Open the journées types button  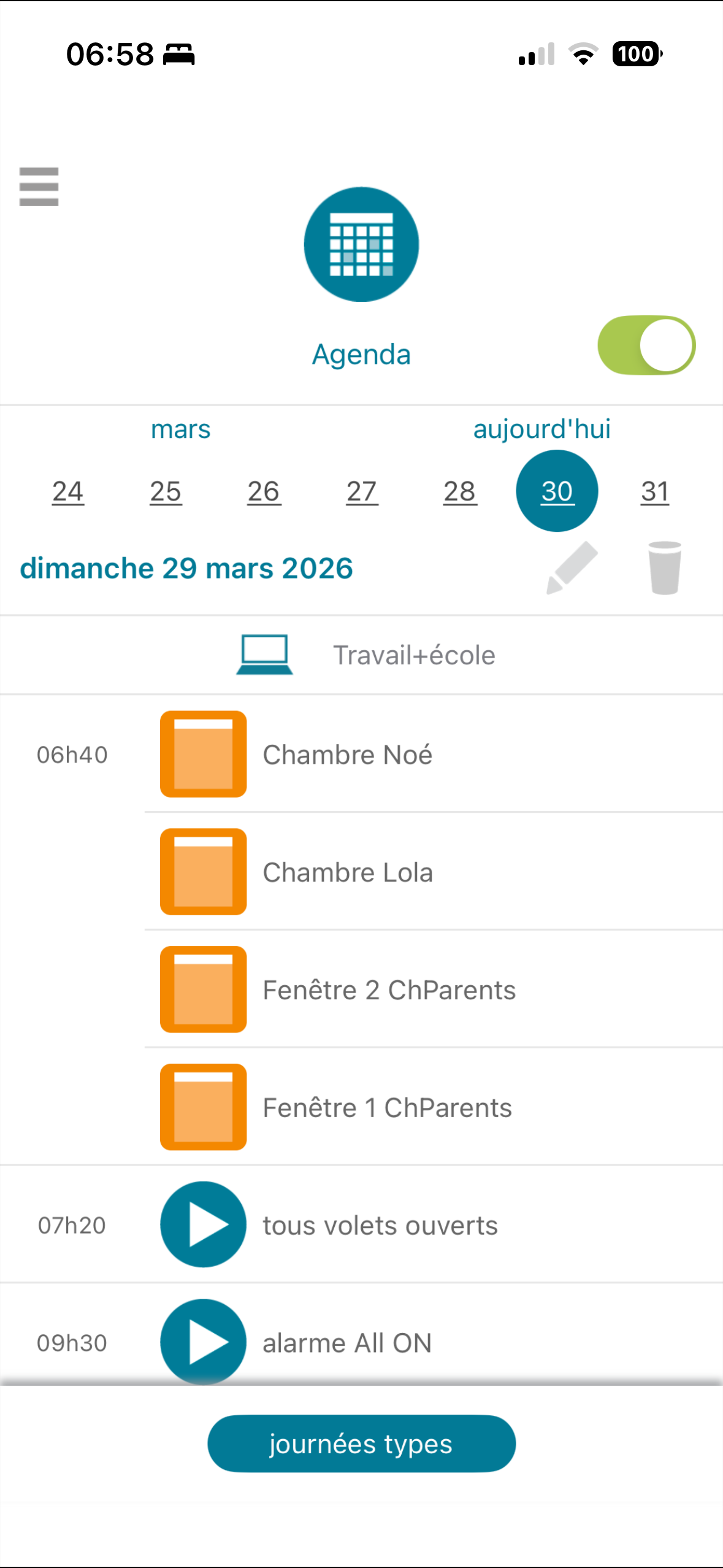pos(361,1443)
